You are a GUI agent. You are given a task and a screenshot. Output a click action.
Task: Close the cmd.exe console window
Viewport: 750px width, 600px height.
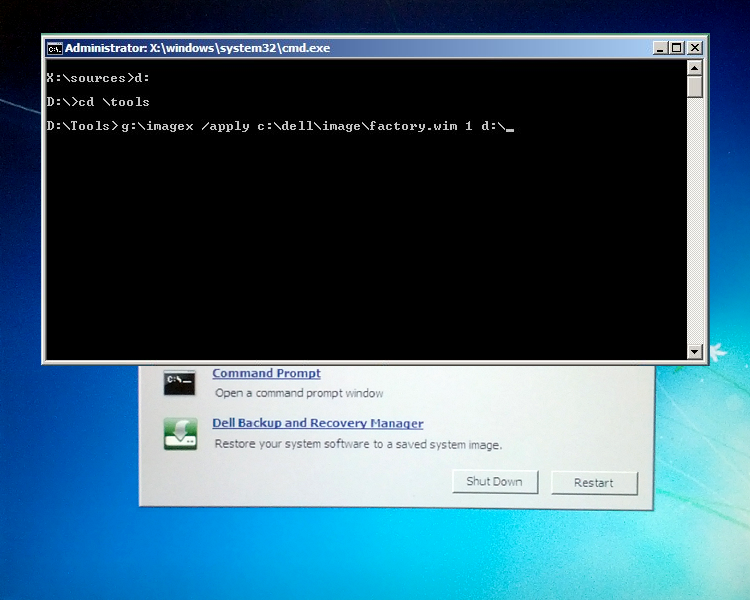coord(694,48)
